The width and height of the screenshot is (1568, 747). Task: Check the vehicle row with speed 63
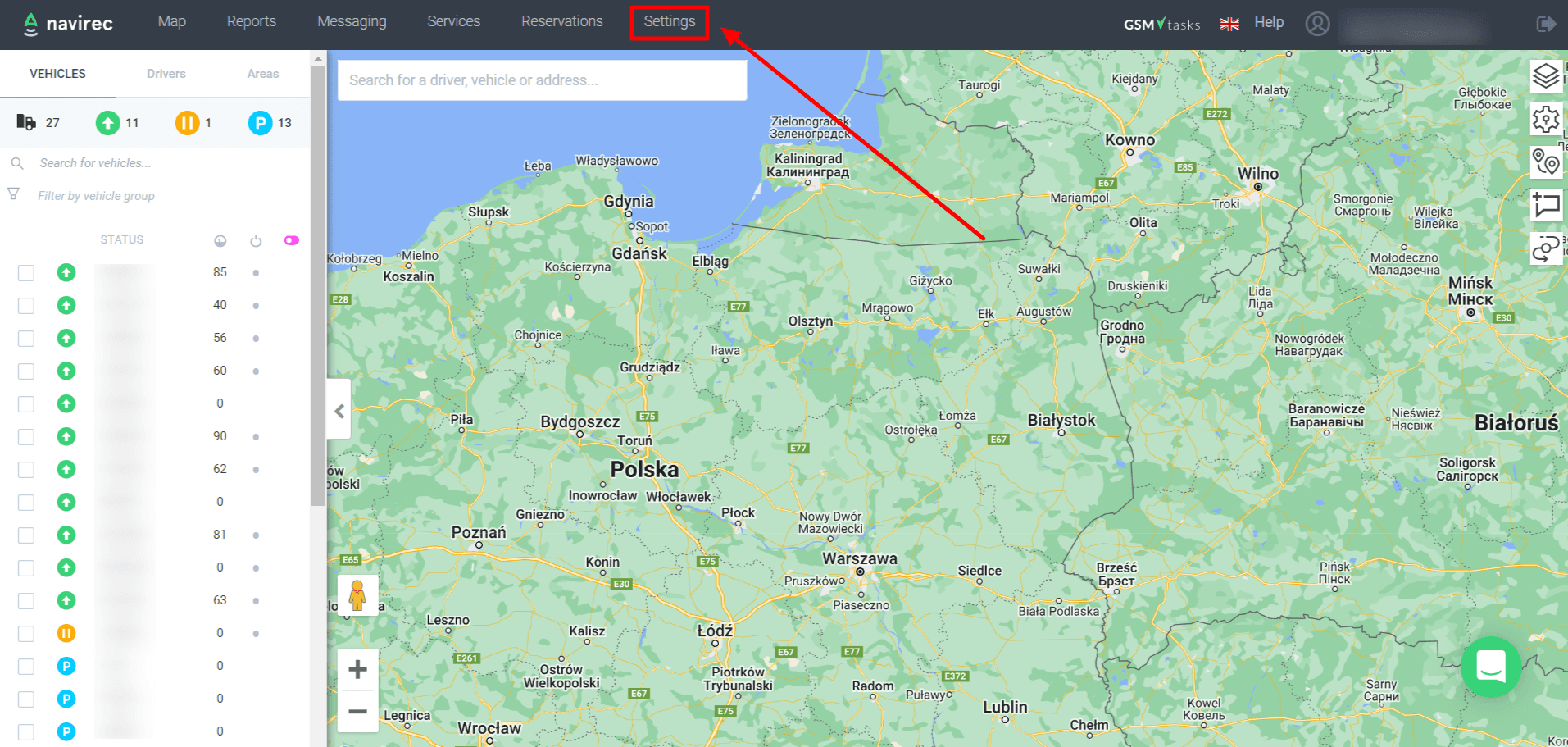[26, 601]
